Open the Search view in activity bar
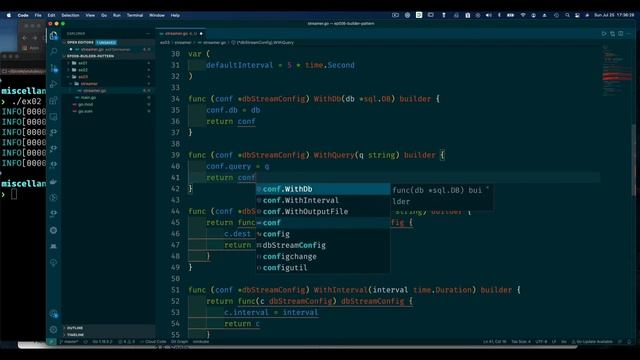 pos(53,51)
